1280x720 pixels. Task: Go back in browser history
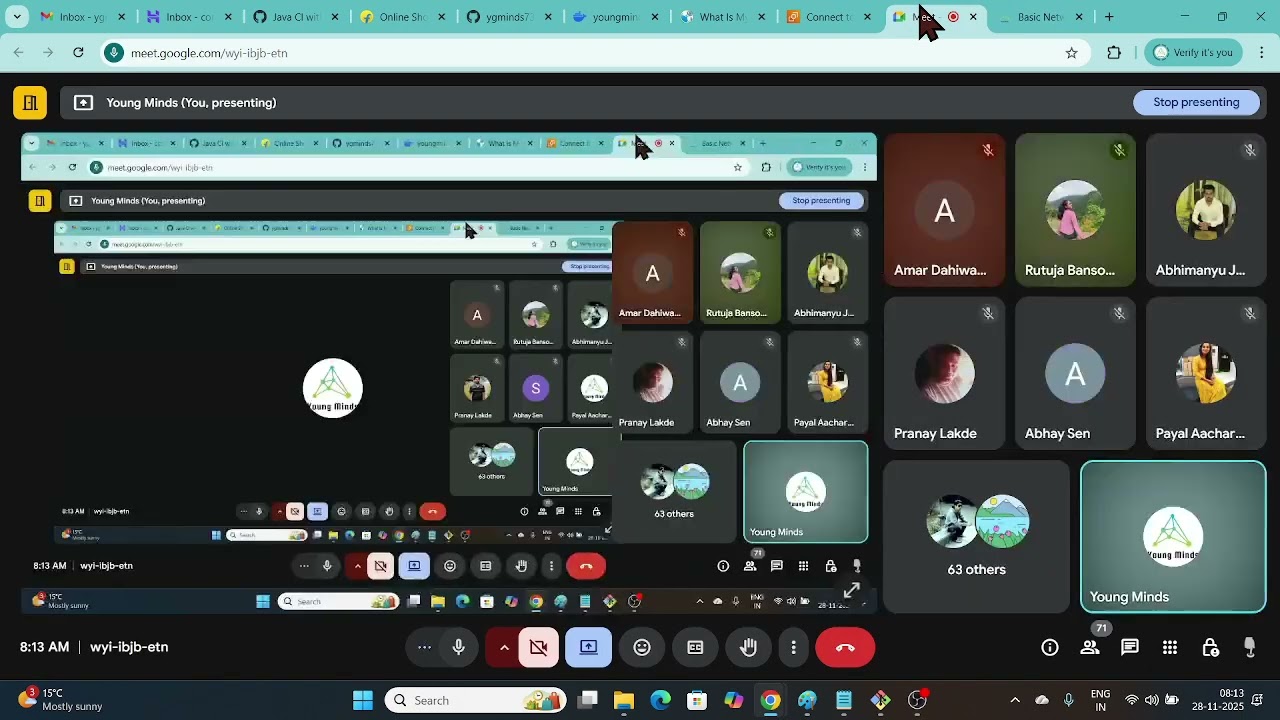point(19,52)
